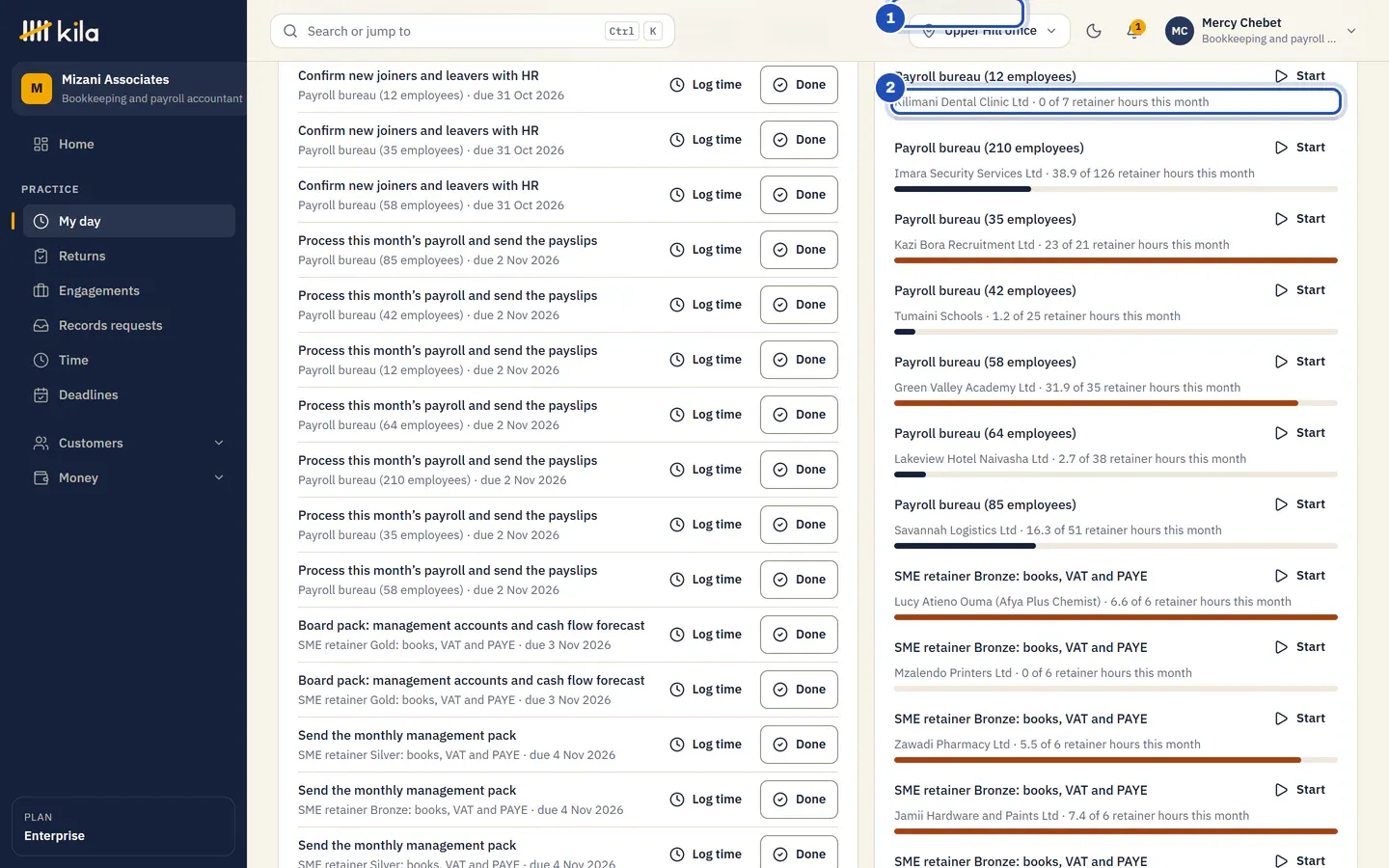The width and height of the screenshot is (1389, 868).
Task: Click the Kila logo
Action: click(x=59, y=31)
